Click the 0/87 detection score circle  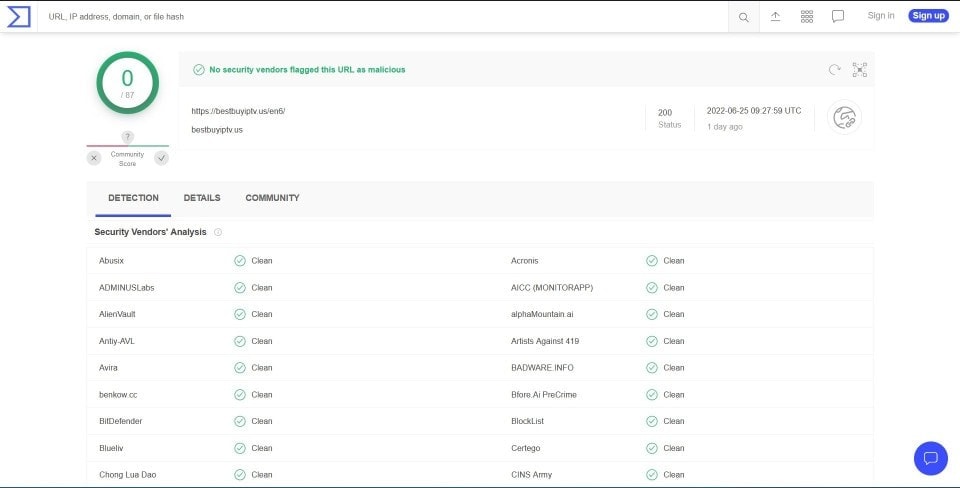click(x=127, y=83)
